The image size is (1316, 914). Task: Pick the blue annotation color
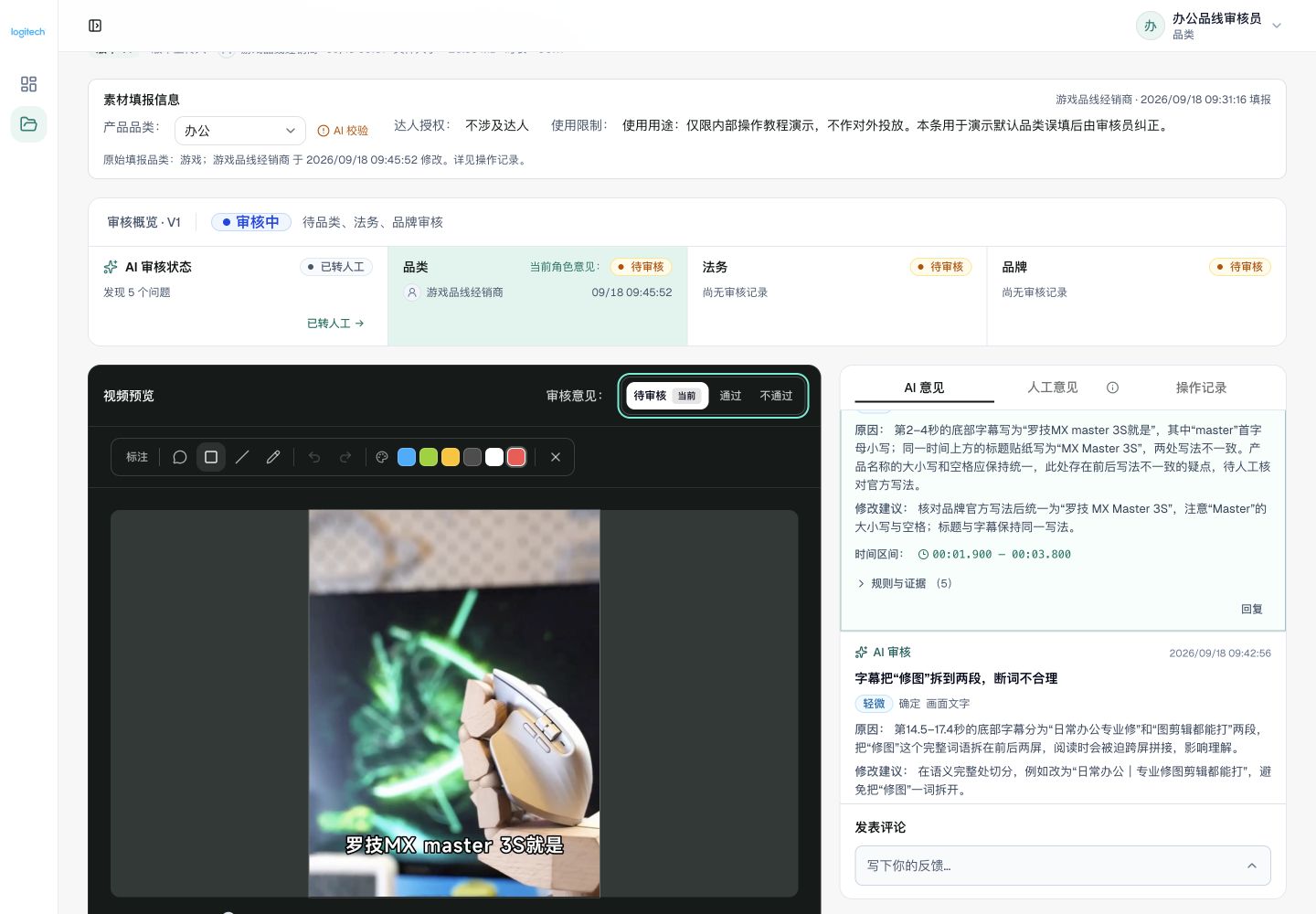click(x=407, y=457)
